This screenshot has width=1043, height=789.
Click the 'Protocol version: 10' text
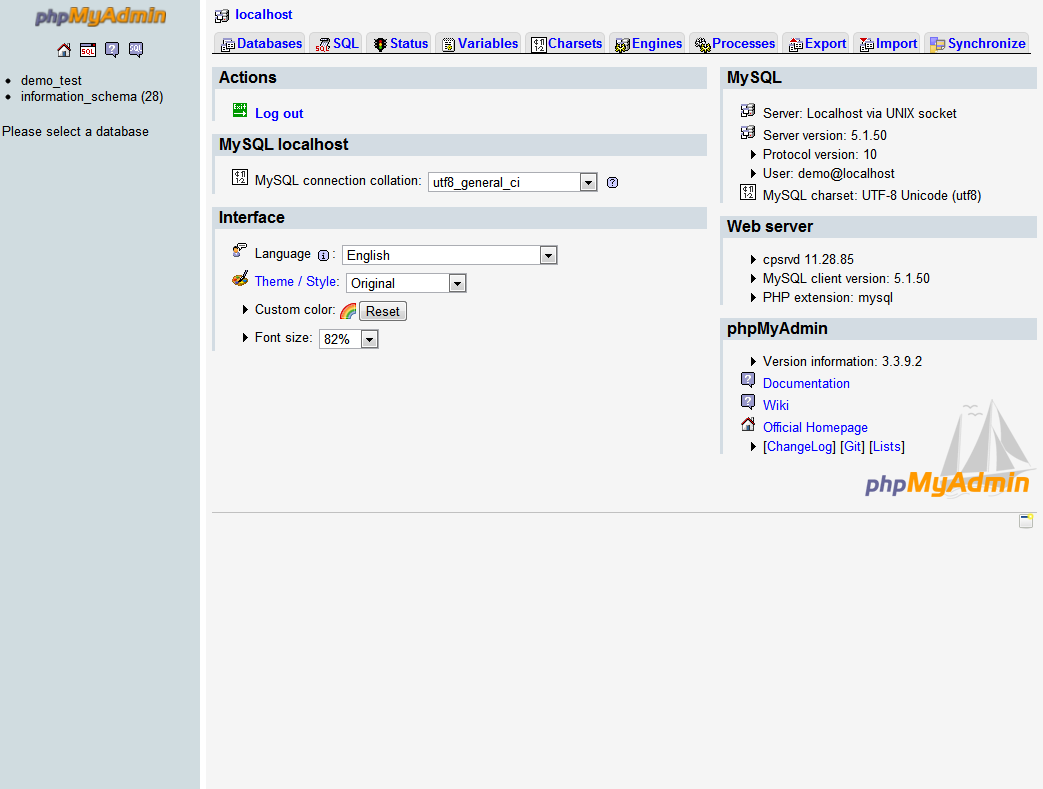pyautogui.click(x=820, y=154)
